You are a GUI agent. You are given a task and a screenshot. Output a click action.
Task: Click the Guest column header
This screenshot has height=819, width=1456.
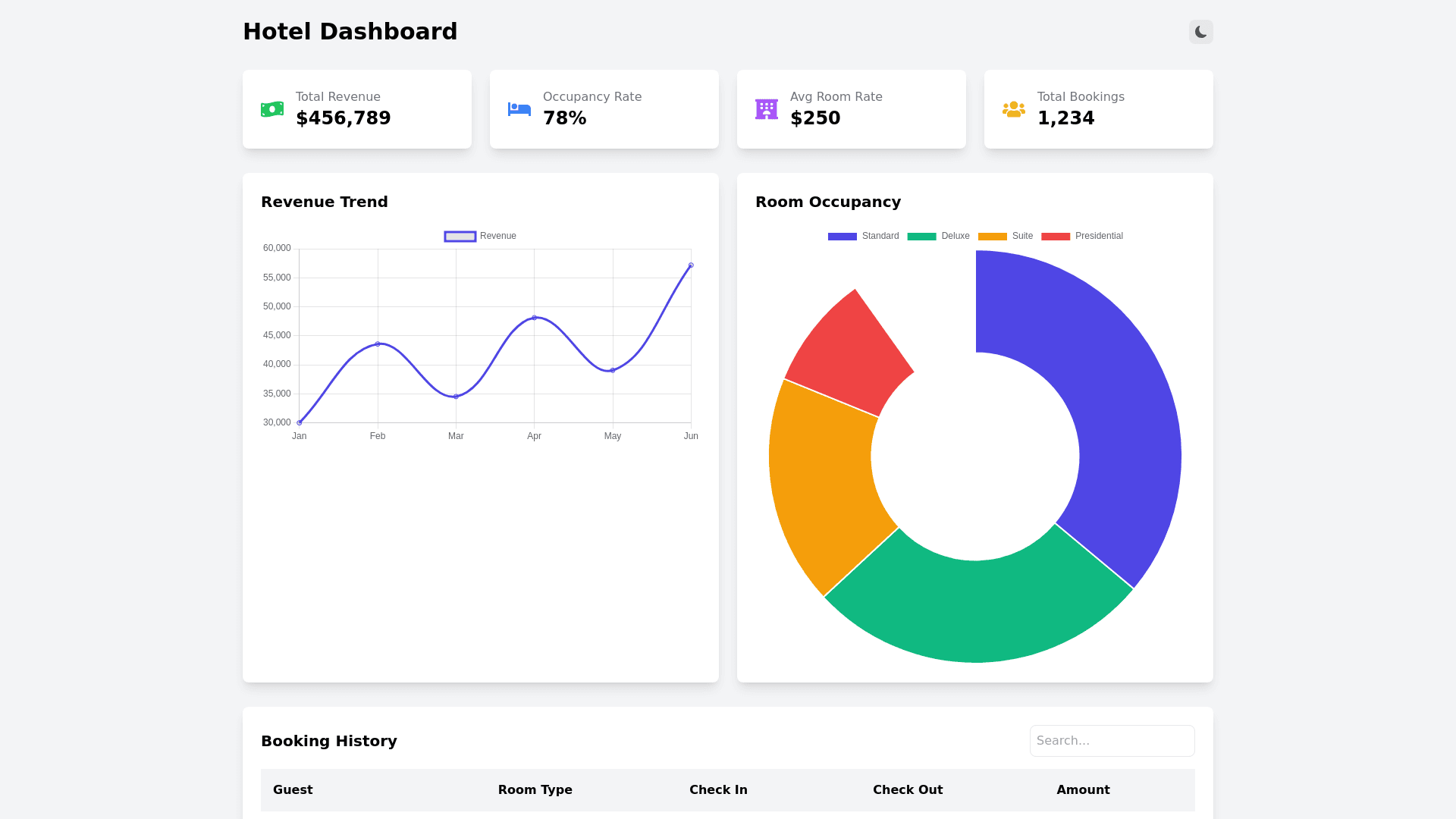click(293, 790)
